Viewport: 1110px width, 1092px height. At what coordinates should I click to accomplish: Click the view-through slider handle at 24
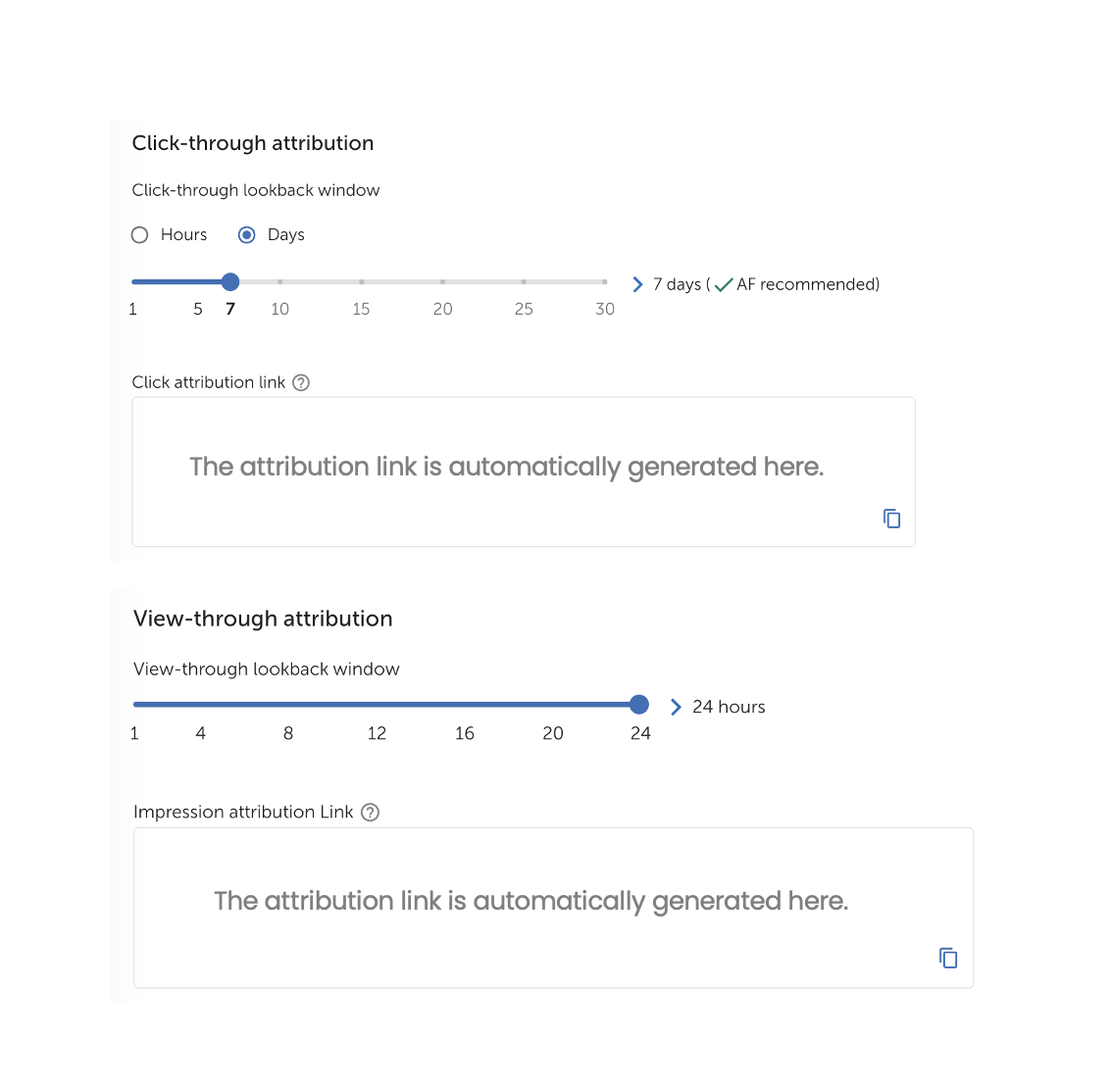[x=639, y=704]
